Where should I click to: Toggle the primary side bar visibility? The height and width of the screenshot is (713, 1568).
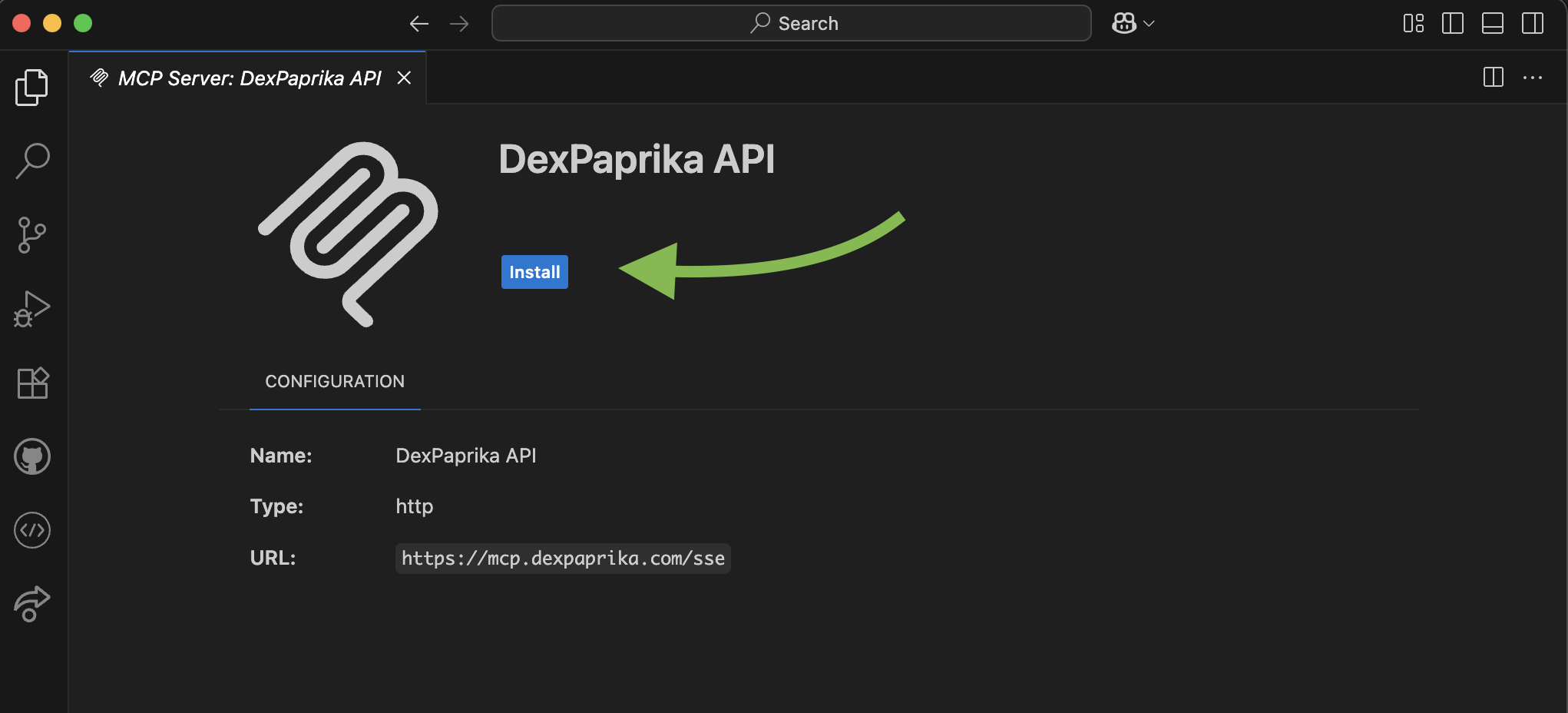(x=1454, y=23)
